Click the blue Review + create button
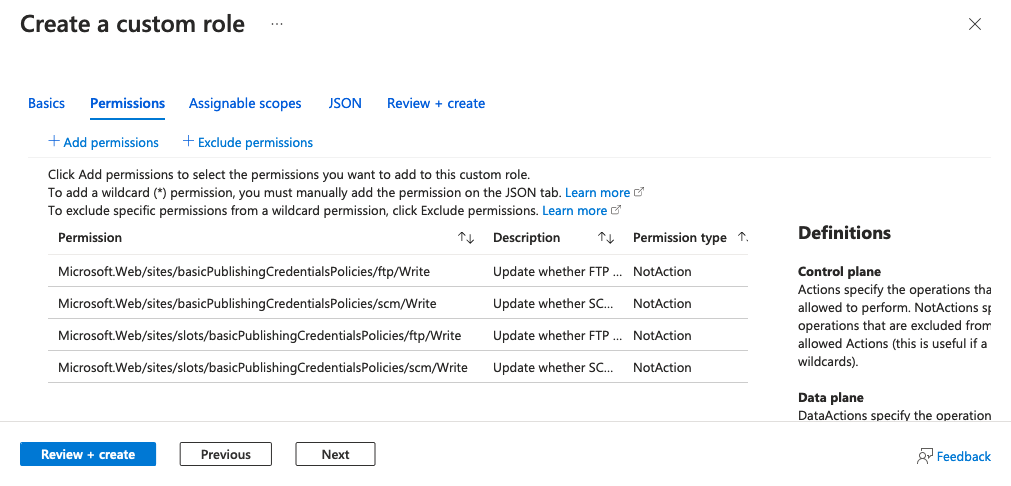This screenshot has height=486, width=1011. 88,454
